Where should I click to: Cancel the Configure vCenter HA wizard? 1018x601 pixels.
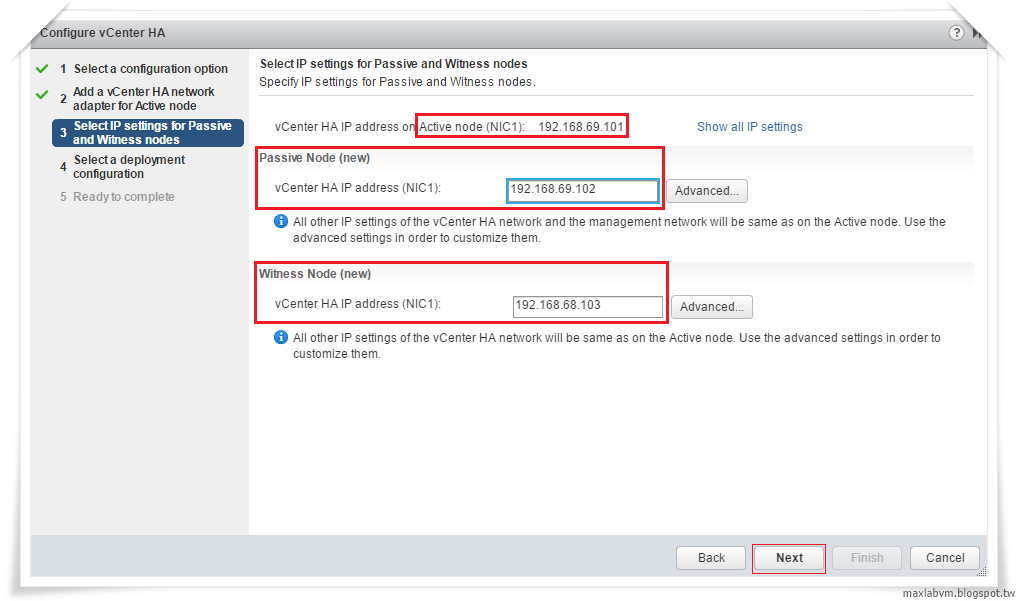[945, 558]
